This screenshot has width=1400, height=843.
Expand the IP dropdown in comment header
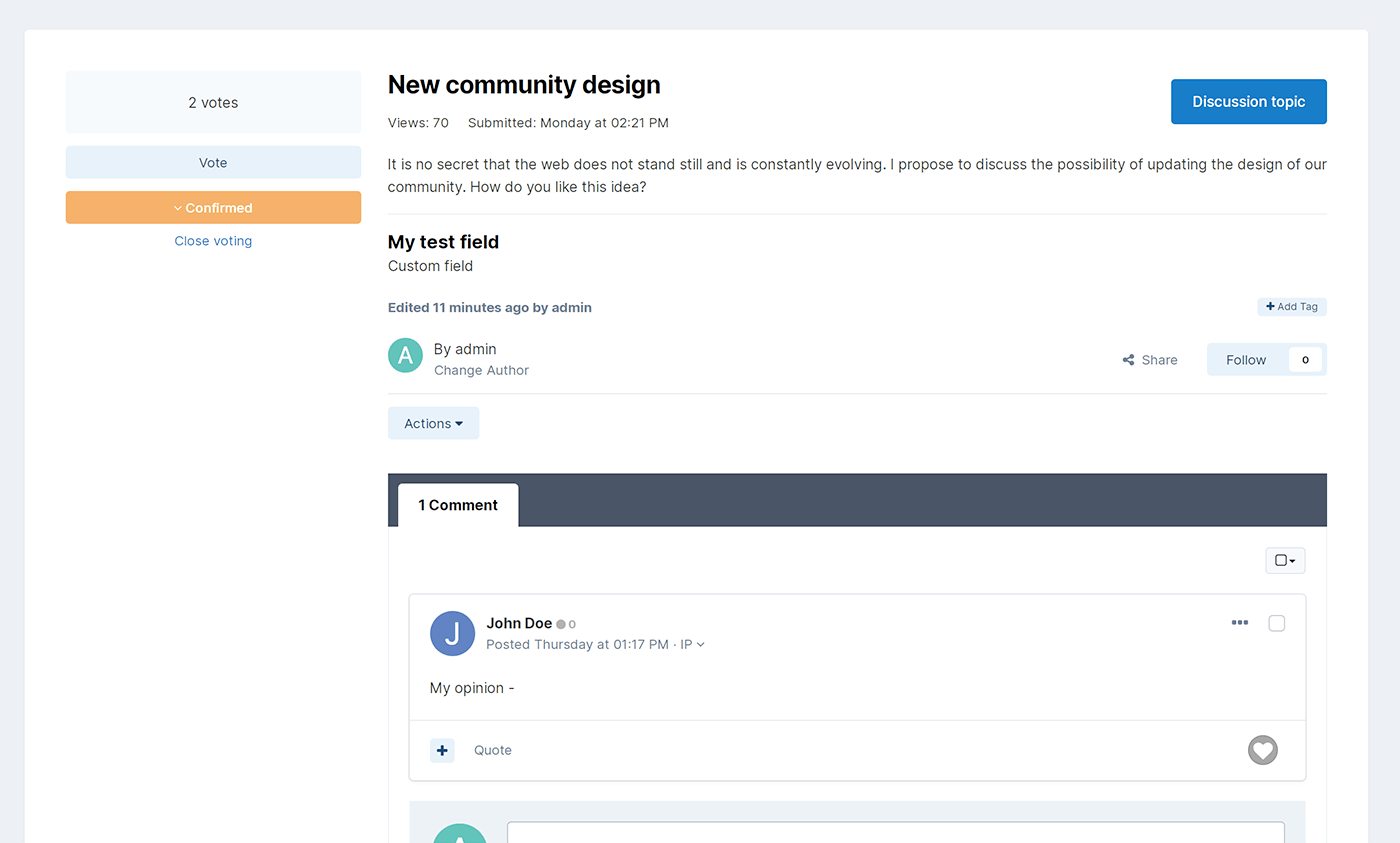coord(692,645)
